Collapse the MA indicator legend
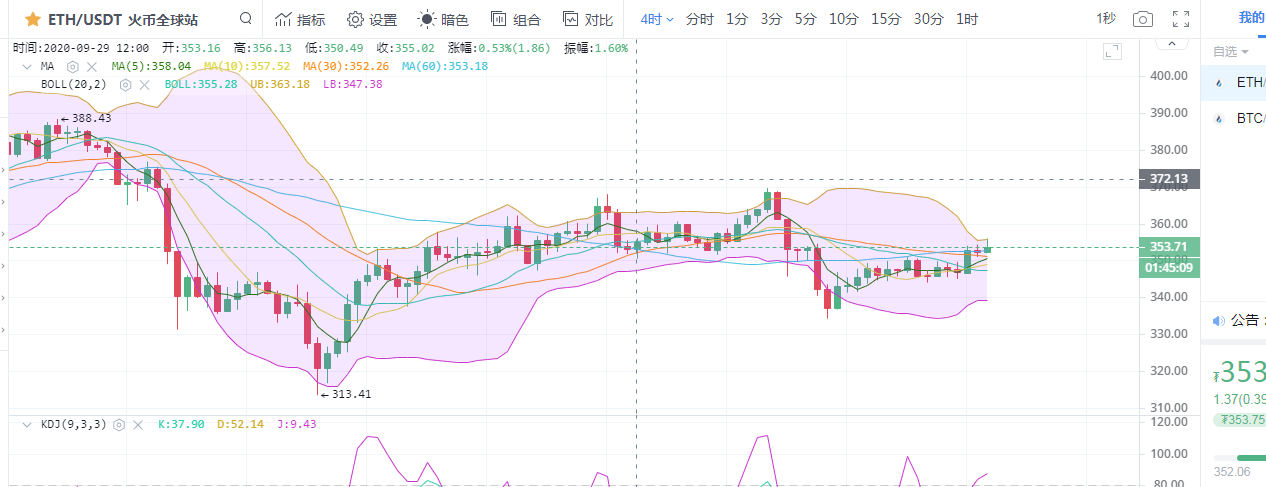The height and width of the screenshot is (487, 1266). (28, 66)
